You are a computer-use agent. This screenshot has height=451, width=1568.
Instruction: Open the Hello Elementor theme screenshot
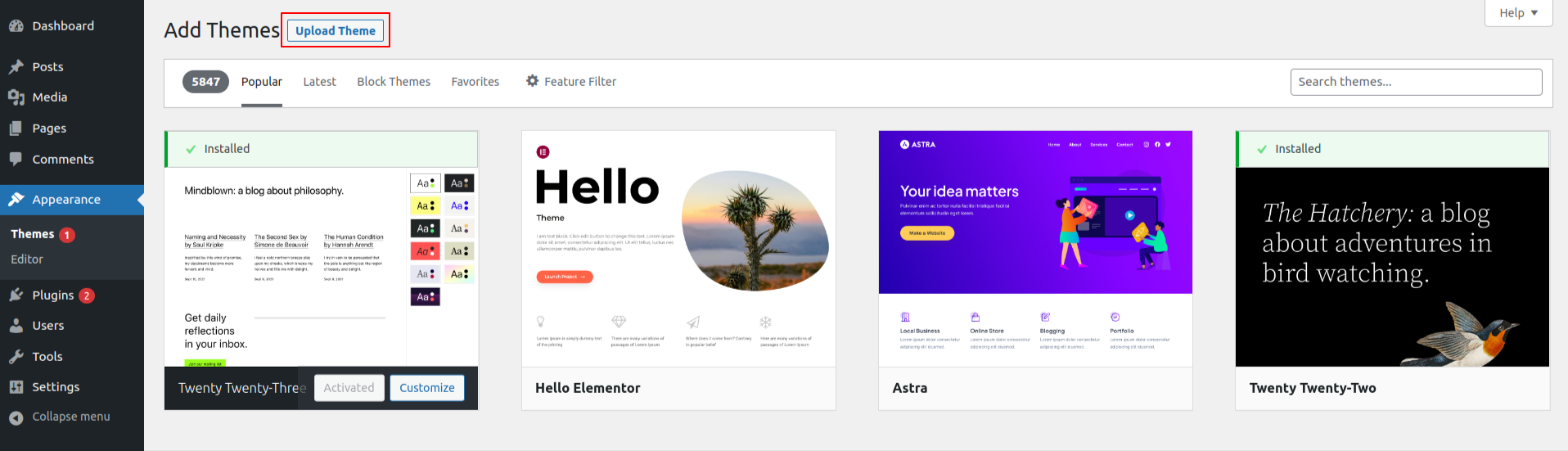(678, 249)
